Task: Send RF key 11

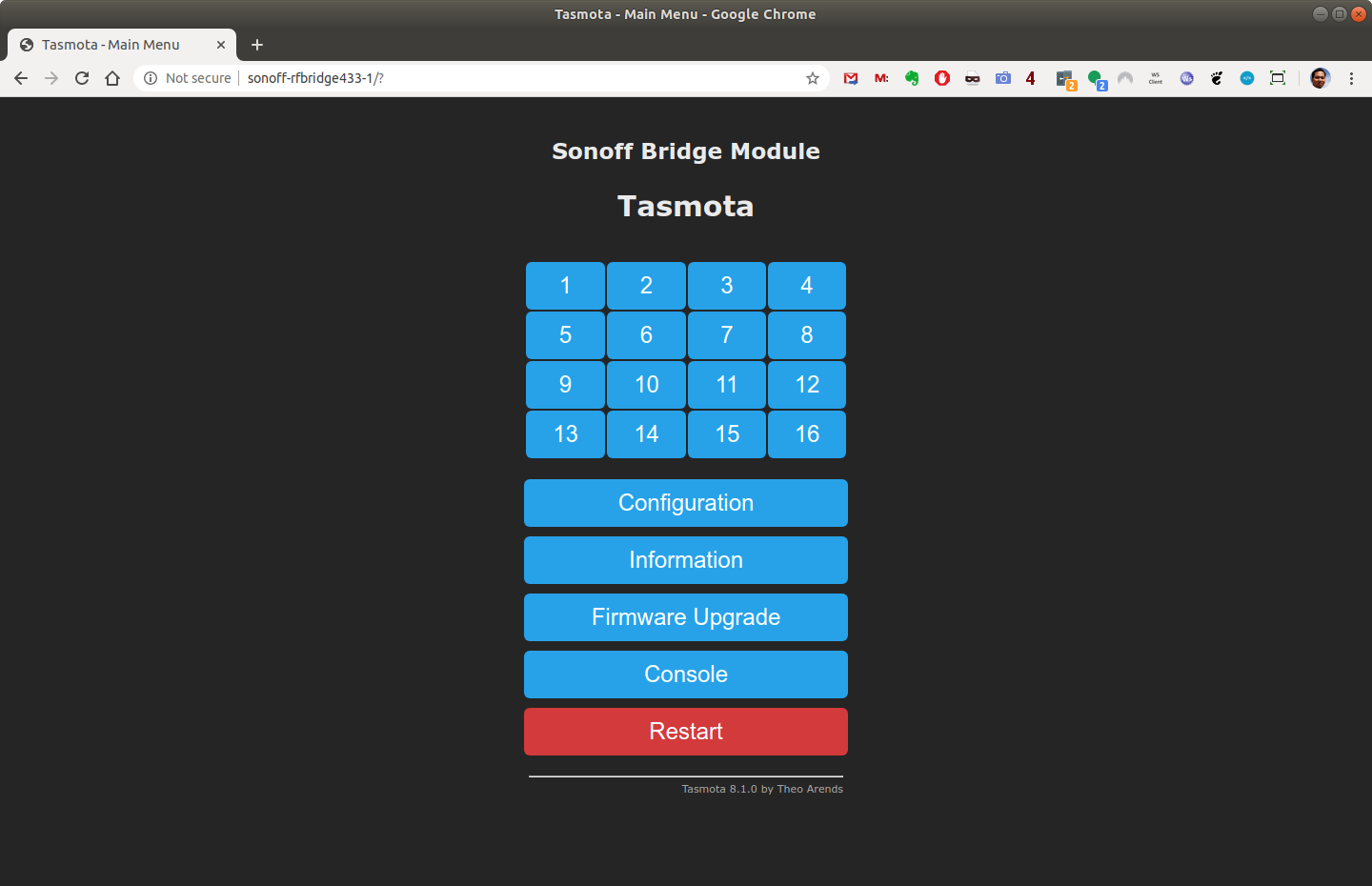Action: [727, 385]
